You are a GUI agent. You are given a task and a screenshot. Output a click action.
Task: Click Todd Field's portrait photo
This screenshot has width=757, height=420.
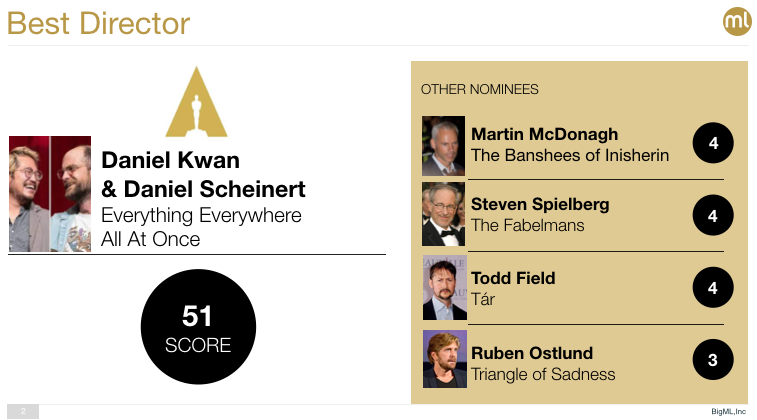tap(444, 288)
